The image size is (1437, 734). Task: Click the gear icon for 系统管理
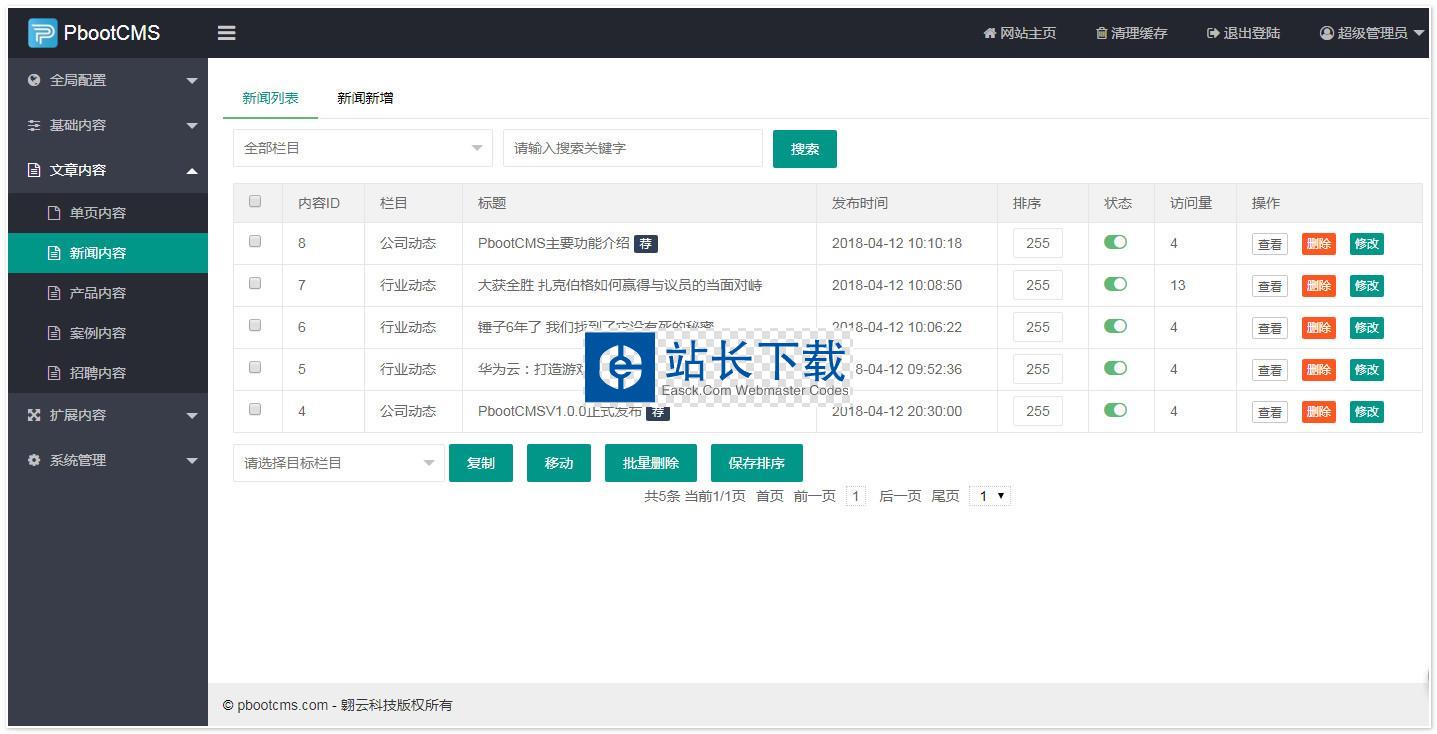[34, 460]
